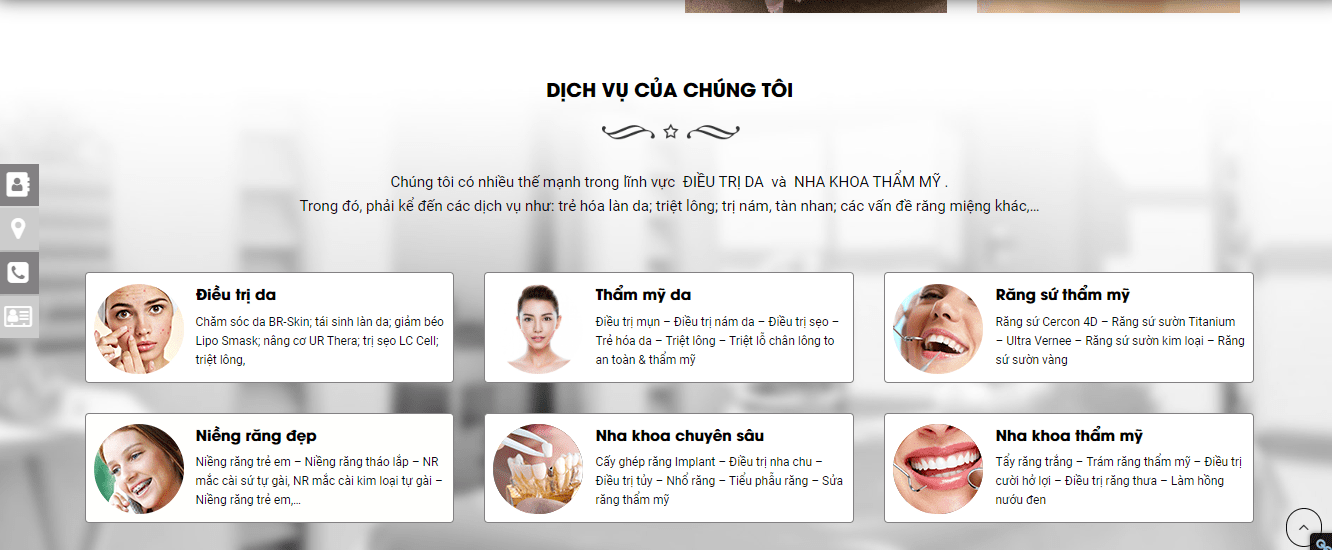Click the phone call sidebar icon
The image size is (1332, 550).
pos(19,273)
